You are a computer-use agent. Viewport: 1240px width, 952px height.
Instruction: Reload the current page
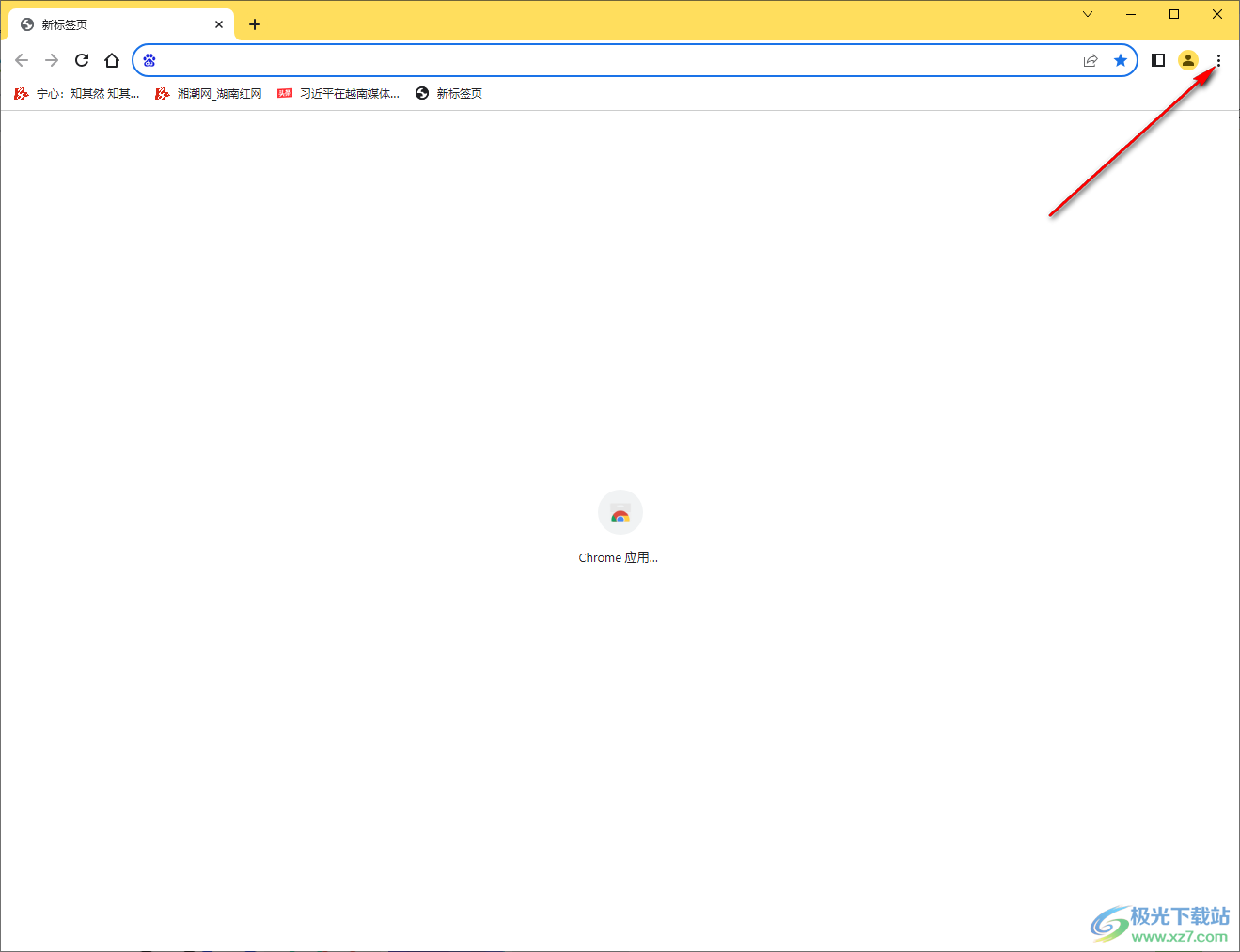[82, 60]
